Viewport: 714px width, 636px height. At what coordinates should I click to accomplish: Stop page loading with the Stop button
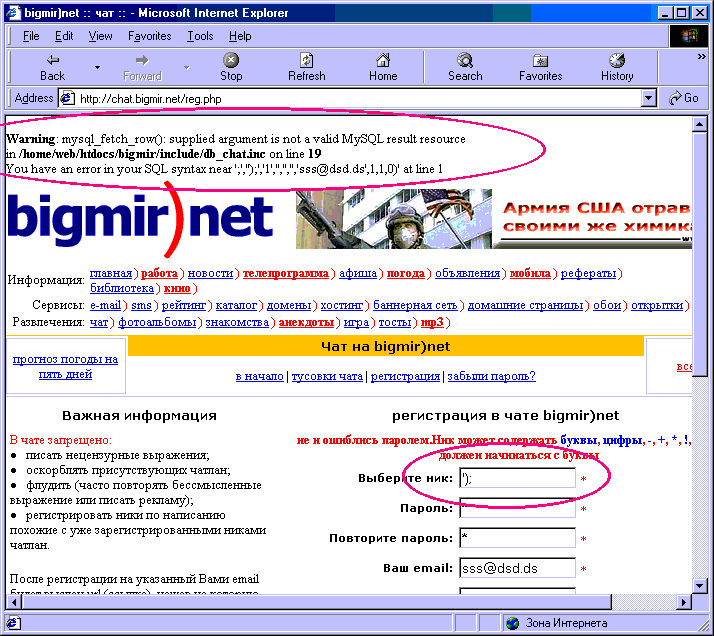click(x=231, y=67)
